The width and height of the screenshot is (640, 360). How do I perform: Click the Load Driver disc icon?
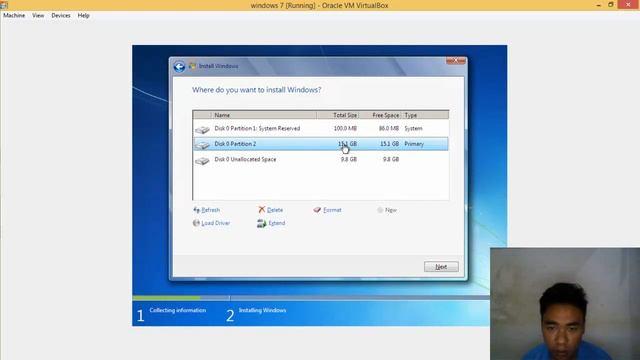[x=196, y=223]
